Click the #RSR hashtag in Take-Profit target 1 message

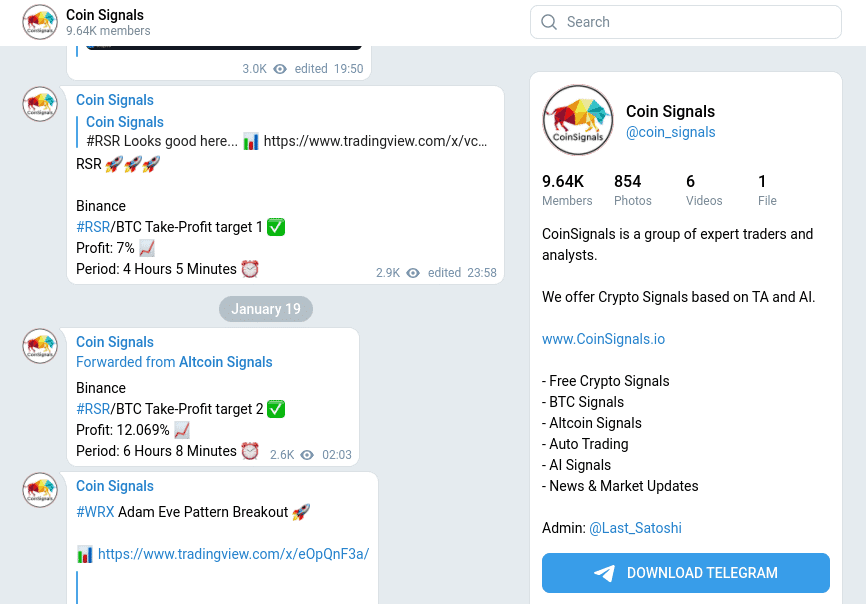tap(91, 227)
